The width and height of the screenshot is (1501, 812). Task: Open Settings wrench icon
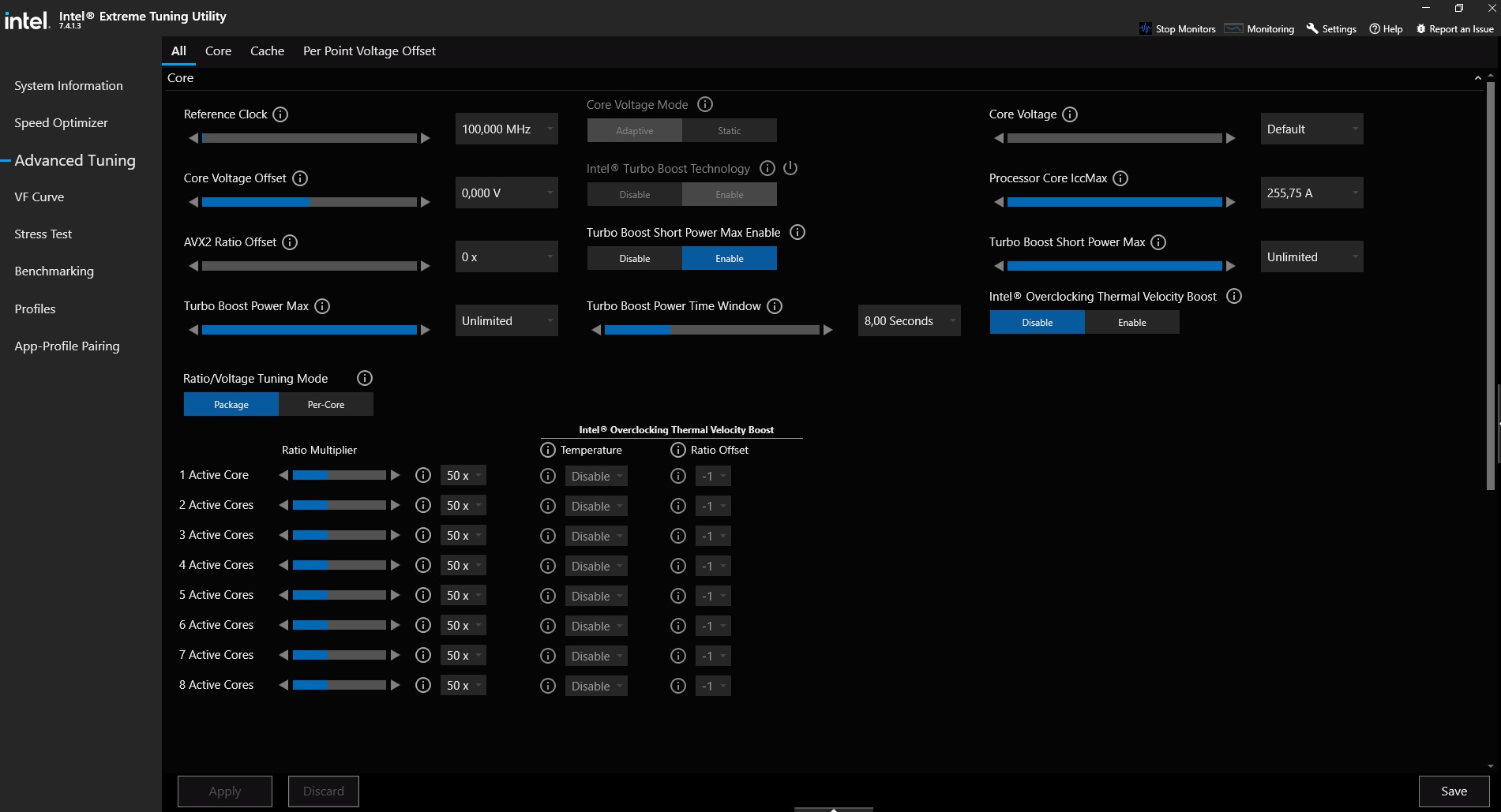(1312, 28)
